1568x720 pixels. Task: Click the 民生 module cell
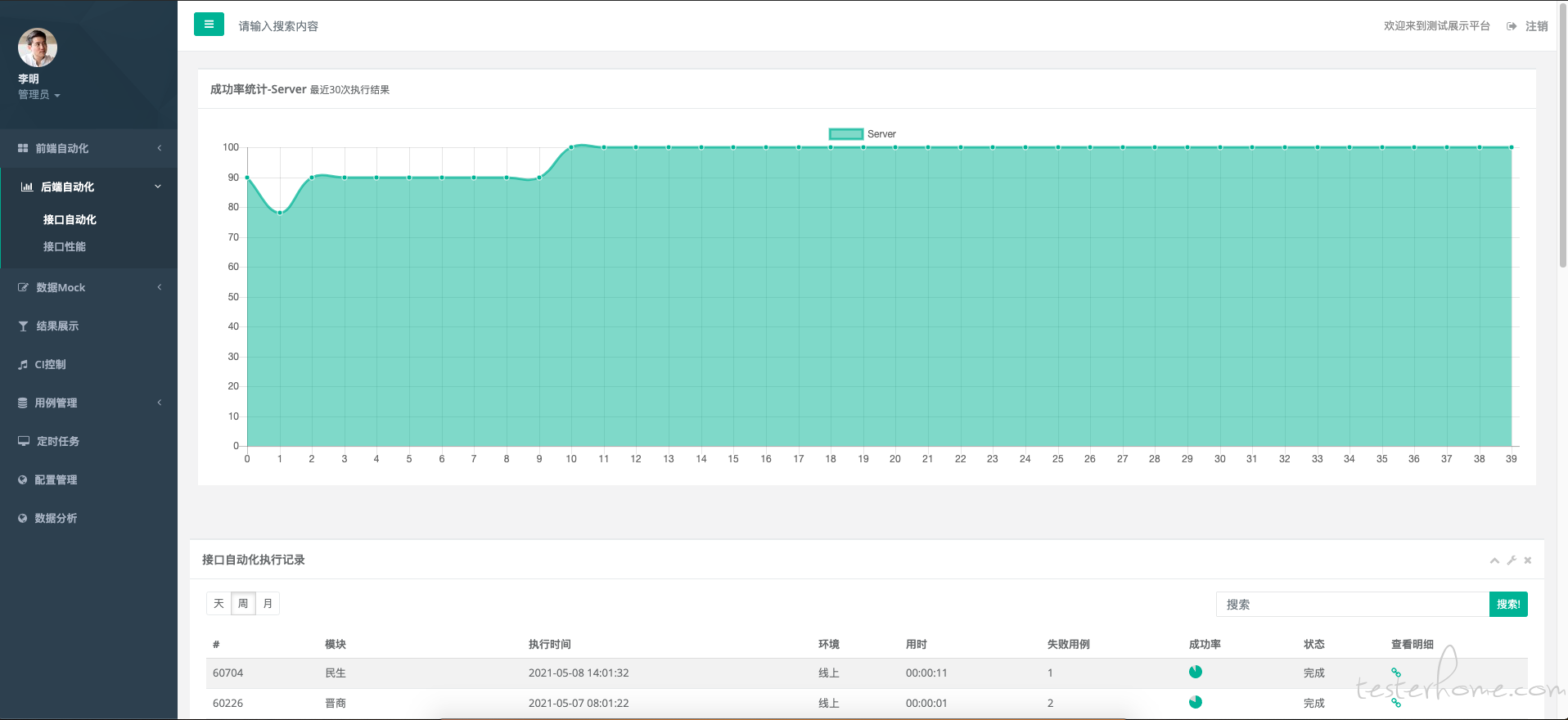coord(336,673)
